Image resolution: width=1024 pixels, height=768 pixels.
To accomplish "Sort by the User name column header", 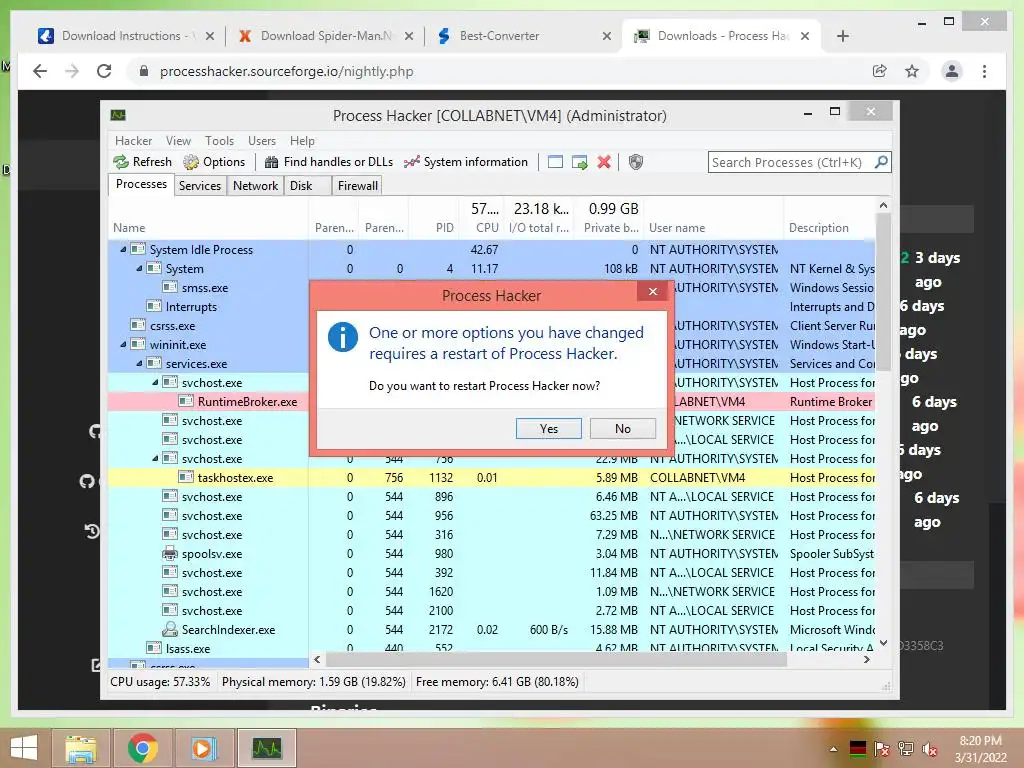I will tap(714, 228).
